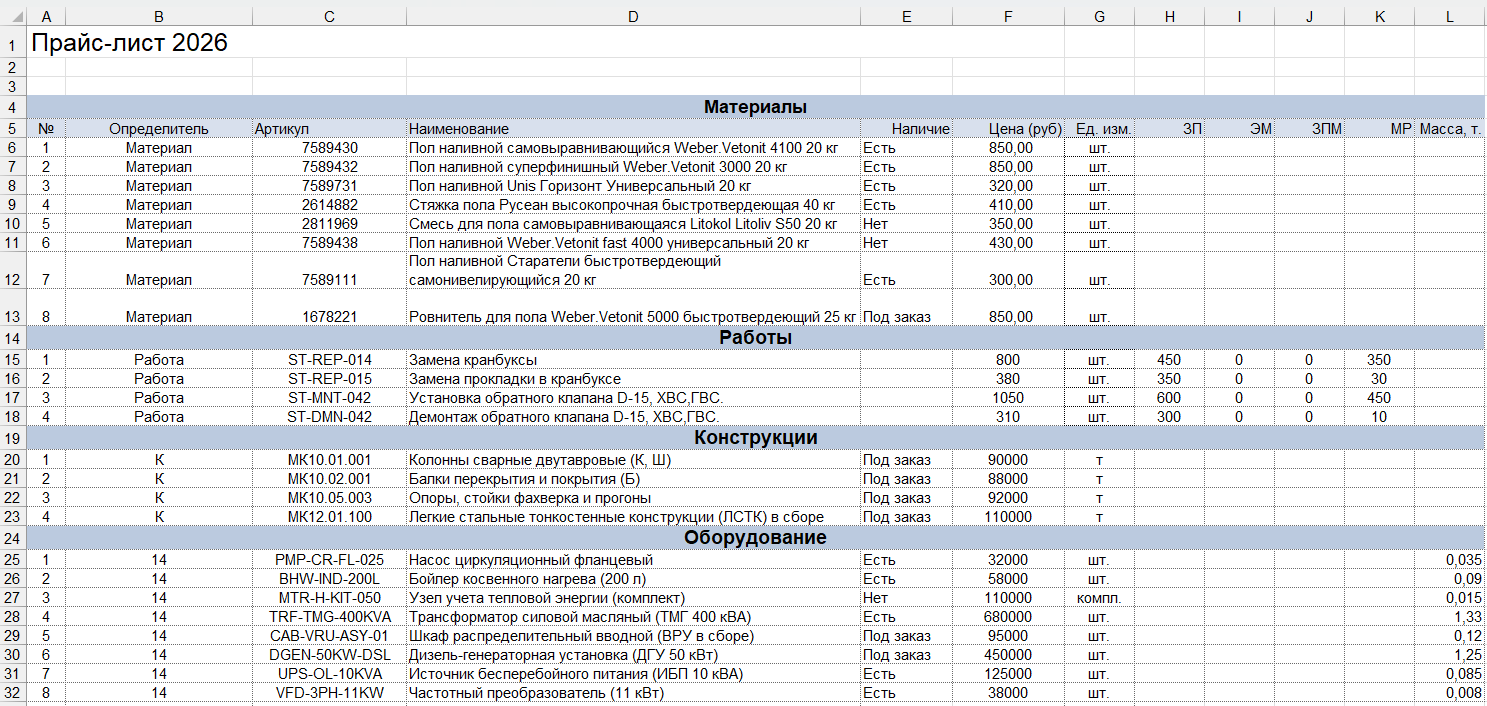Select cell with article 7589432

point(329,167)
